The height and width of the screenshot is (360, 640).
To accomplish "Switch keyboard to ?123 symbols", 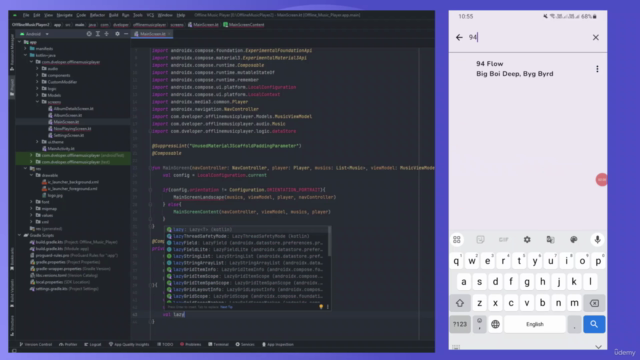I will tap(460, 324).
